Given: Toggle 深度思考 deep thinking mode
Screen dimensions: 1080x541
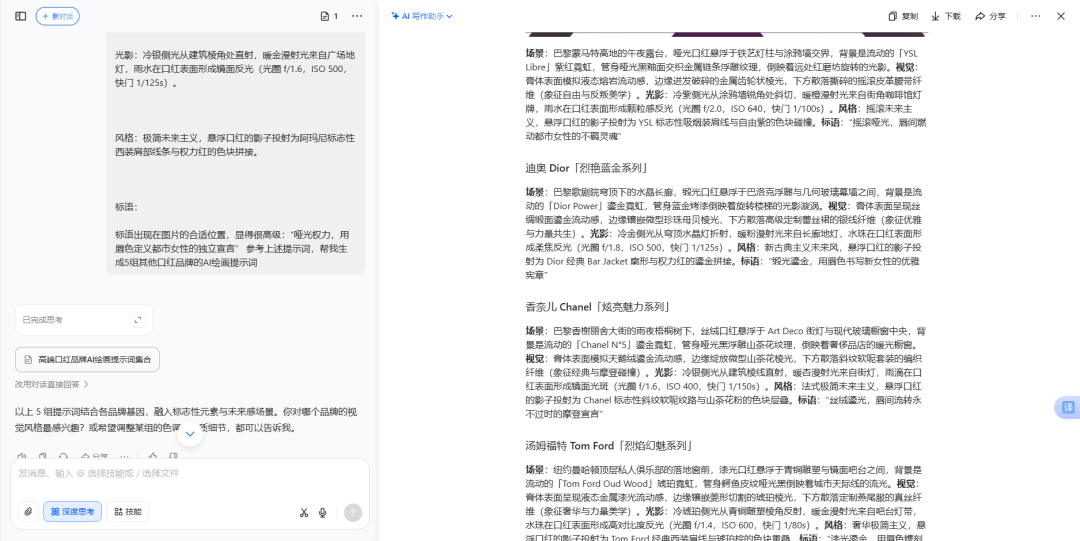Looking at the screenshot, I should [72, 511].
